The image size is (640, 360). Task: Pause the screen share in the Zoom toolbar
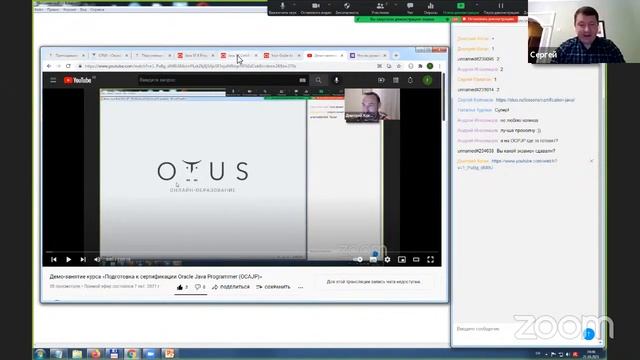[501, 6]
